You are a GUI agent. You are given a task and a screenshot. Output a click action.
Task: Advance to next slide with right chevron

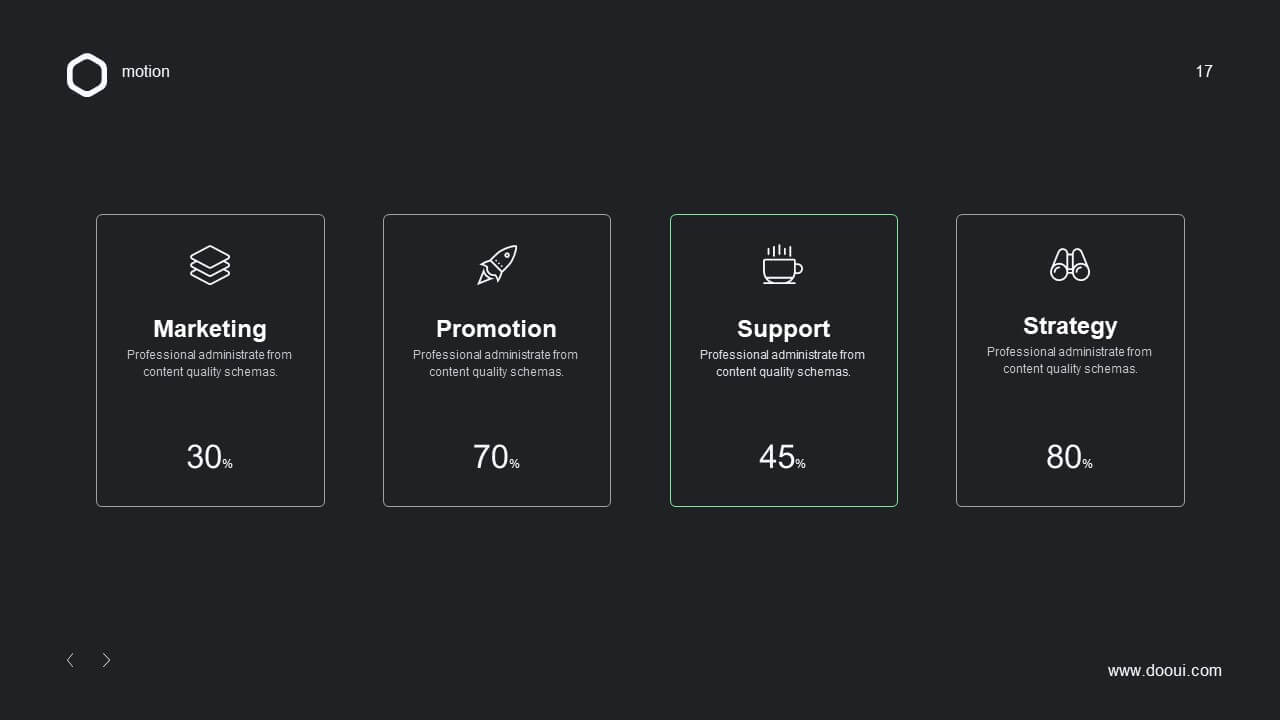[106, 660]
